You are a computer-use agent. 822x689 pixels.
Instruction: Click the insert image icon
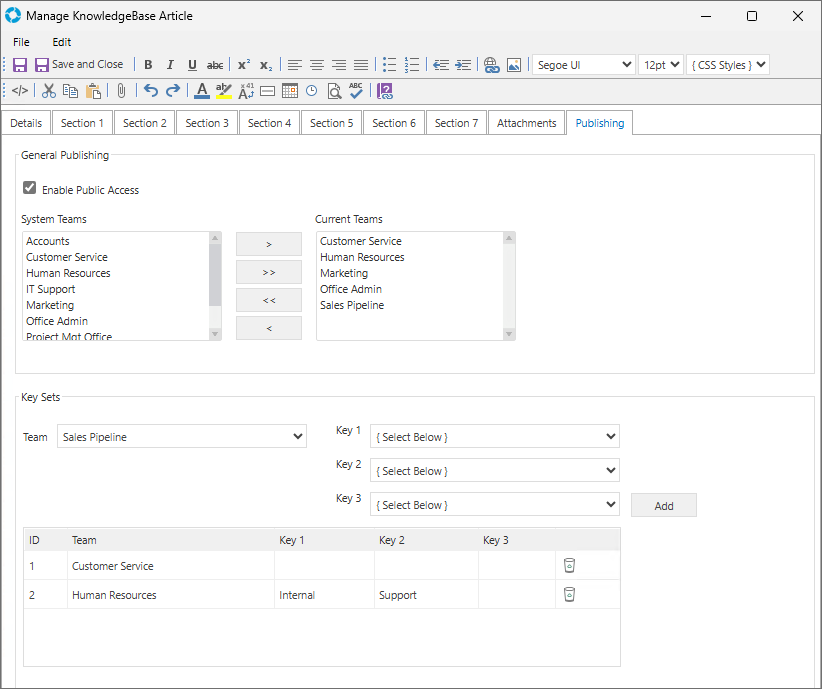click(x=513, y=65)
